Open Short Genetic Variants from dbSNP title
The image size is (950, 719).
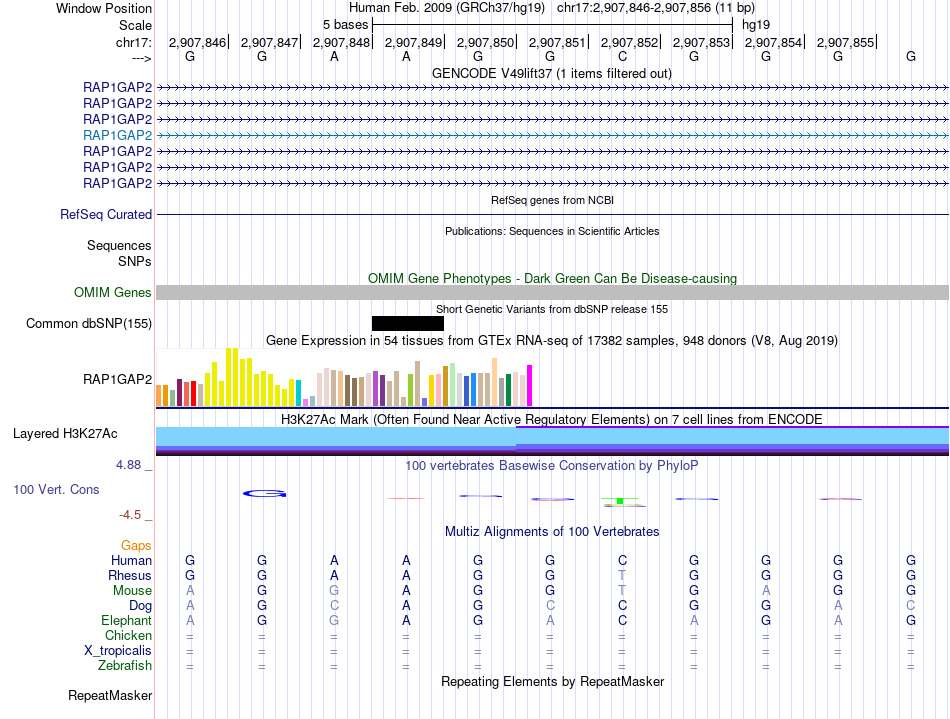552,309
